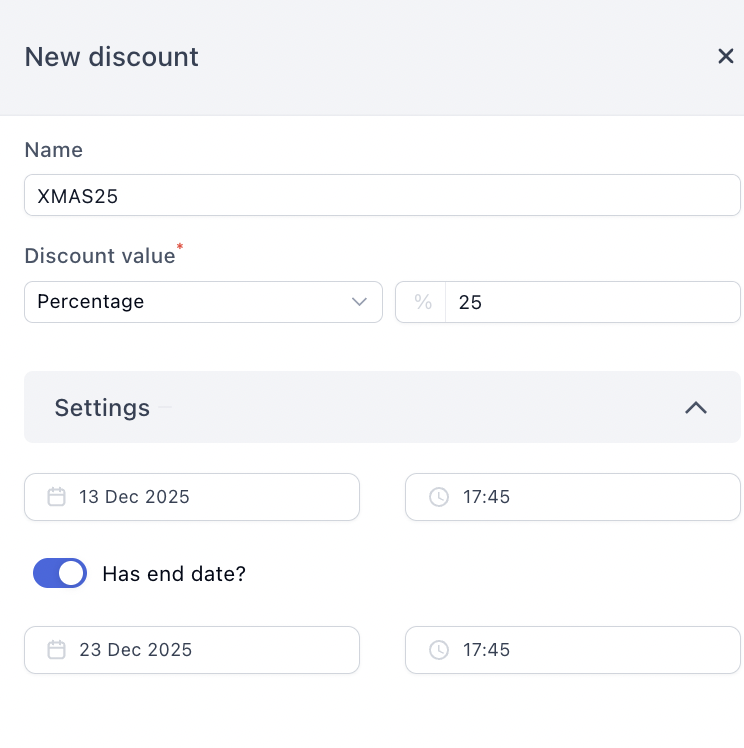Screen dimensions: 744x748
Task: Click the end date calendar icon
Action: coord(56,650)
